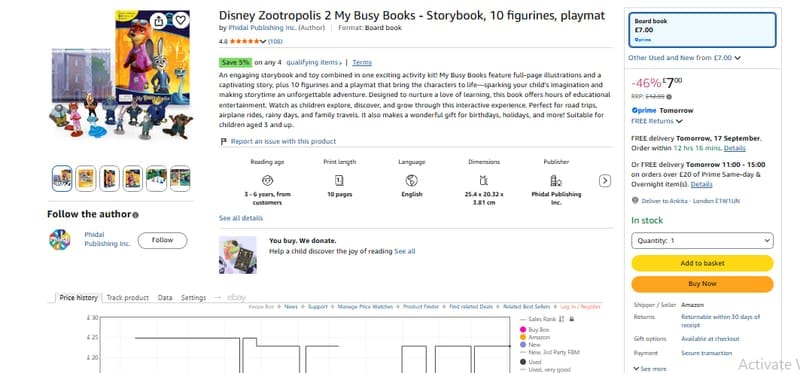The width and height of the screenshot is (800, 373).
Task: Select the last image thumbnail in row
Action: [x=180, y=179]
